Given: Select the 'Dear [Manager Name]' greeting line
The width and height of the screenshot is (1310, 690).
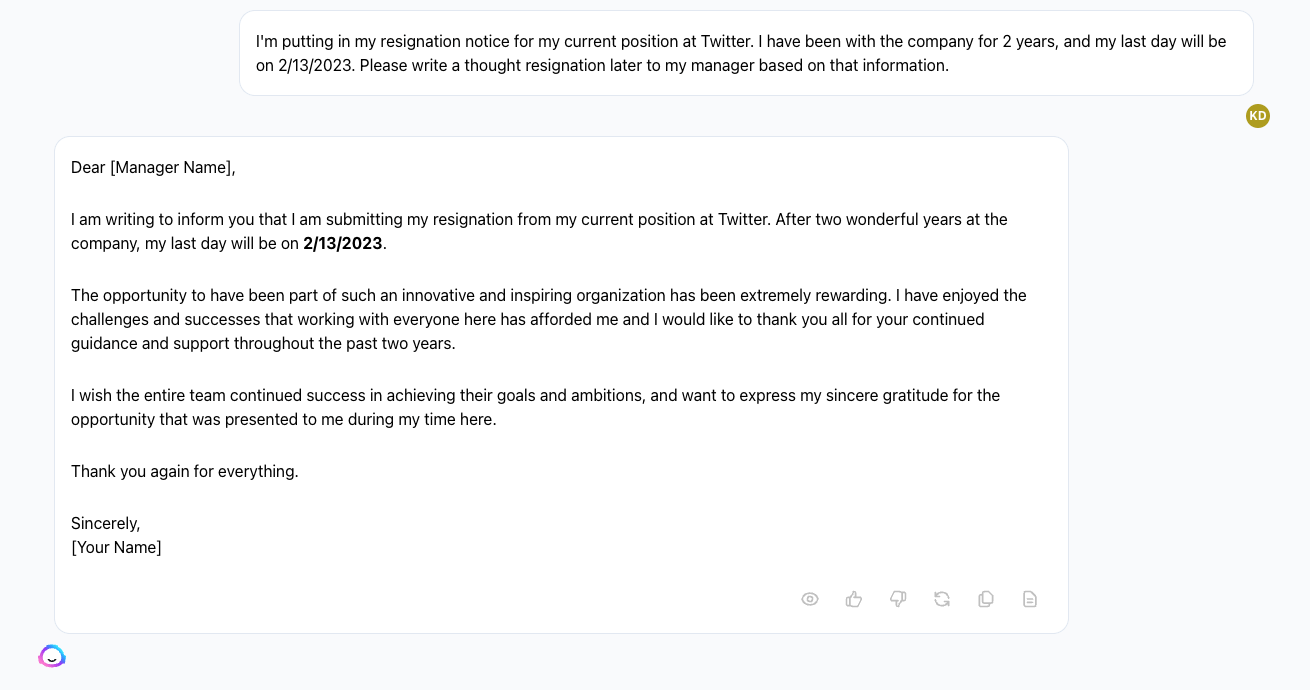Looking at the screenshot, I should [152, 167].
